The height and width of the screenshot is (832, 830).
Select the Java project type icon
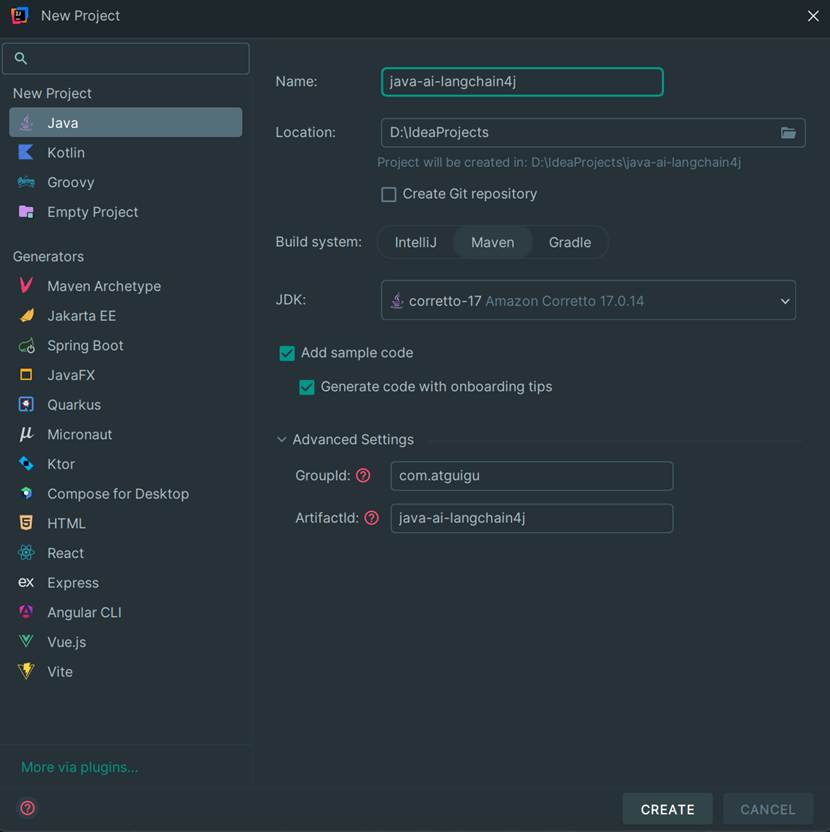tap(25, 123)
